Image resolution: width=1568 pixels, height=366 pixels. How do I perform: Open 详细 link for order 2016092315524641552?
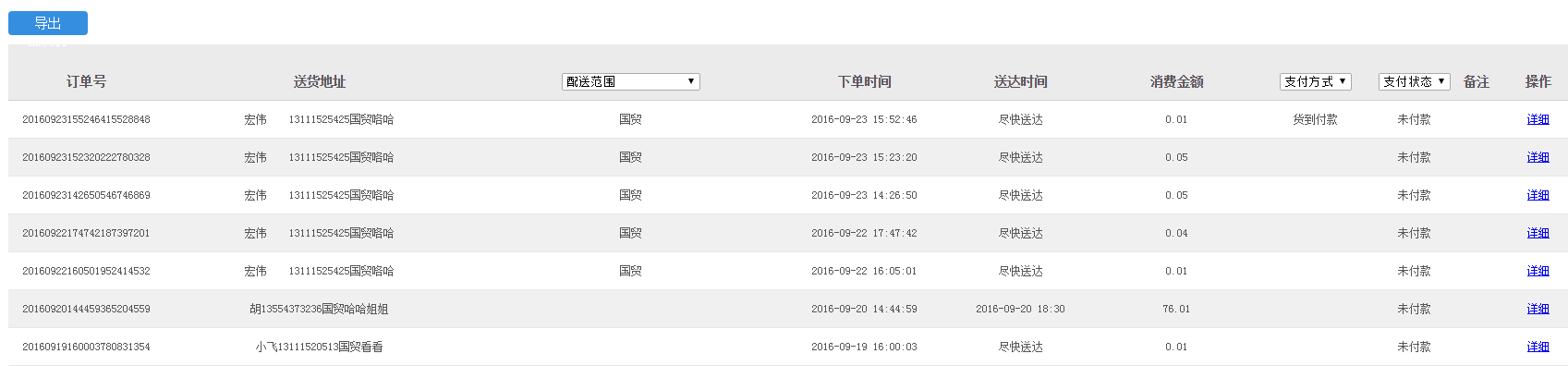pyautogui.click(x=1538, y=119)
